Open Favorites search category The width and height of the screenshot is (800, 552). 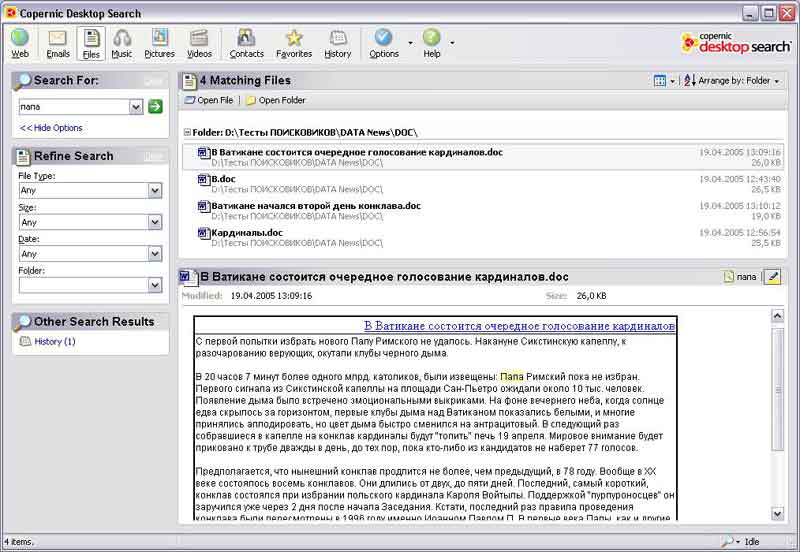293,42
